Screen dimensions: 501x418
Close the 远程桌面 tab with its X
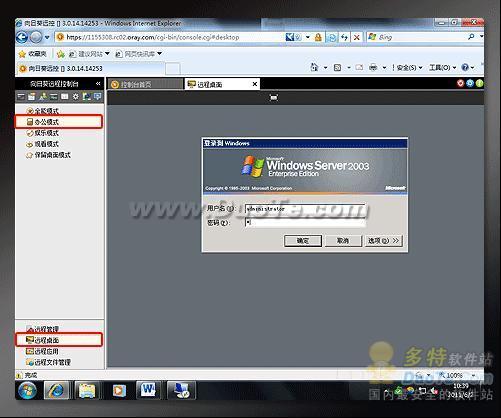click(x=255, y=84)
